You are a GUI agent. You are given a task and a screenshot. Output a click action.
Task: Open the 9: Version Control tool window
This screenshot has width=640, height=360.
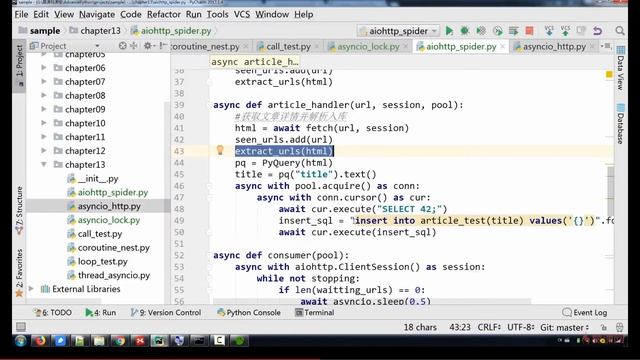click(166, 313)
